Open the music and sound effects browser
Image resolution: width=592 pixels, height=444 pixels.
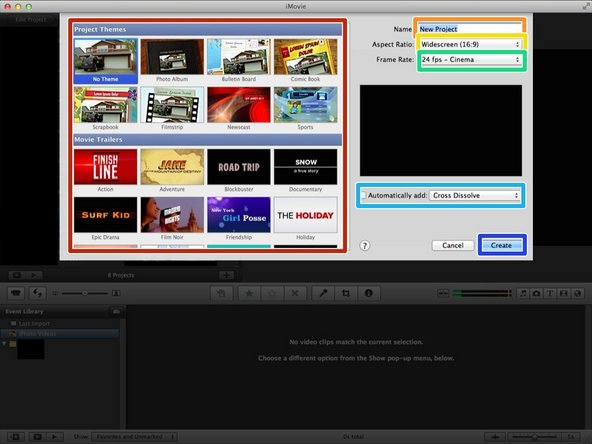coord(523,293)
